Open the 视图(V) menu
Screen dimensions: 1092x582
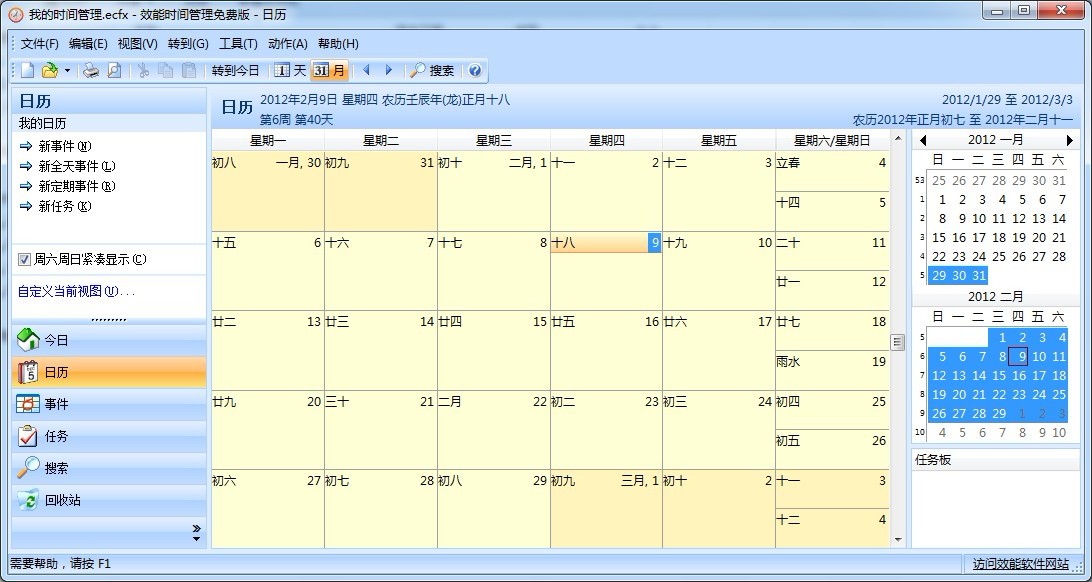tap(137, 44)
